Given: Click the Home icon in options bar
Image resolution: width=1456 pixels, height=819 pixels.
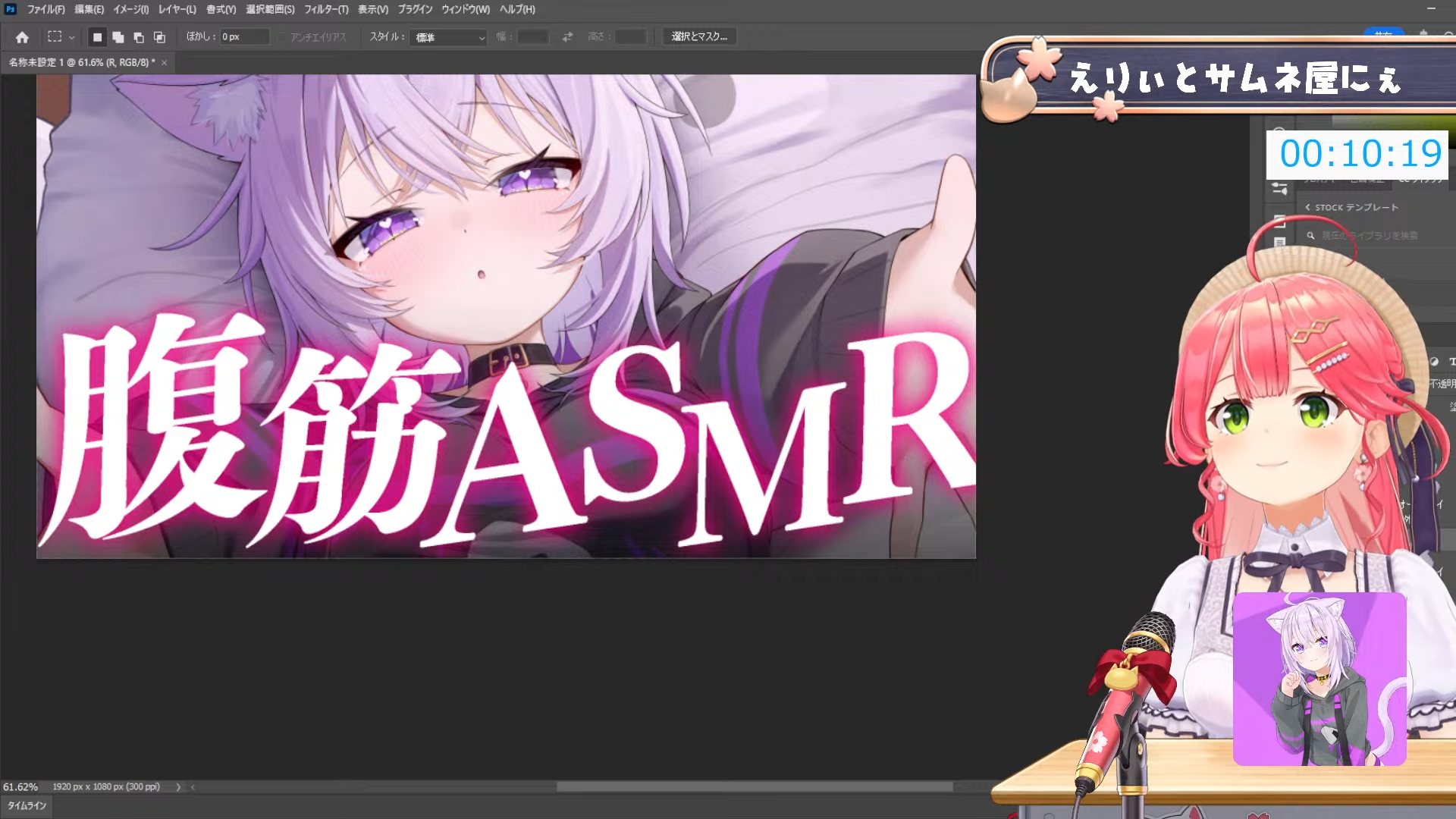Looking at the screenshot, I should 22,37.
